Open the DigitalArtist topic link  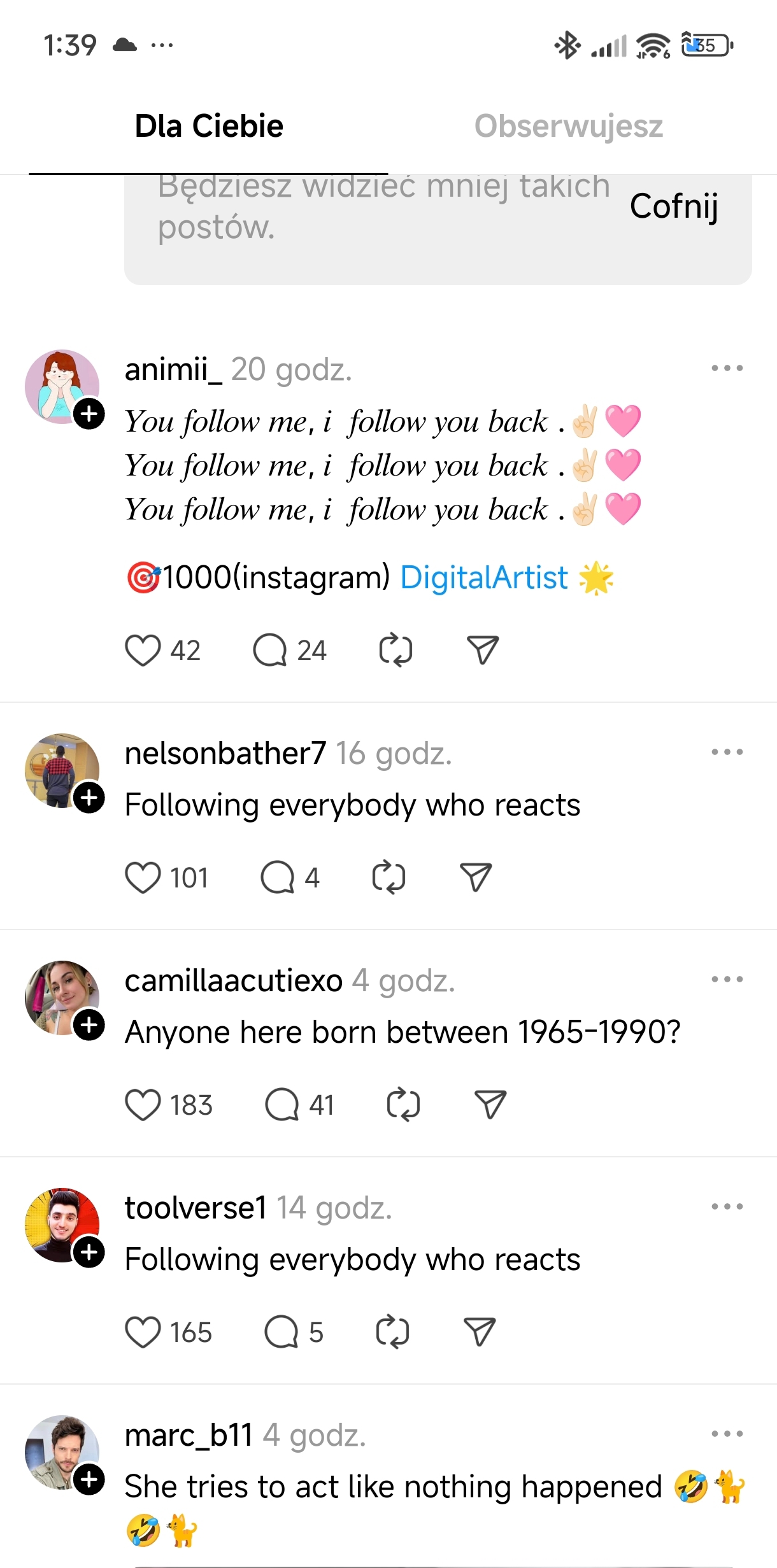tap(483, 578)
